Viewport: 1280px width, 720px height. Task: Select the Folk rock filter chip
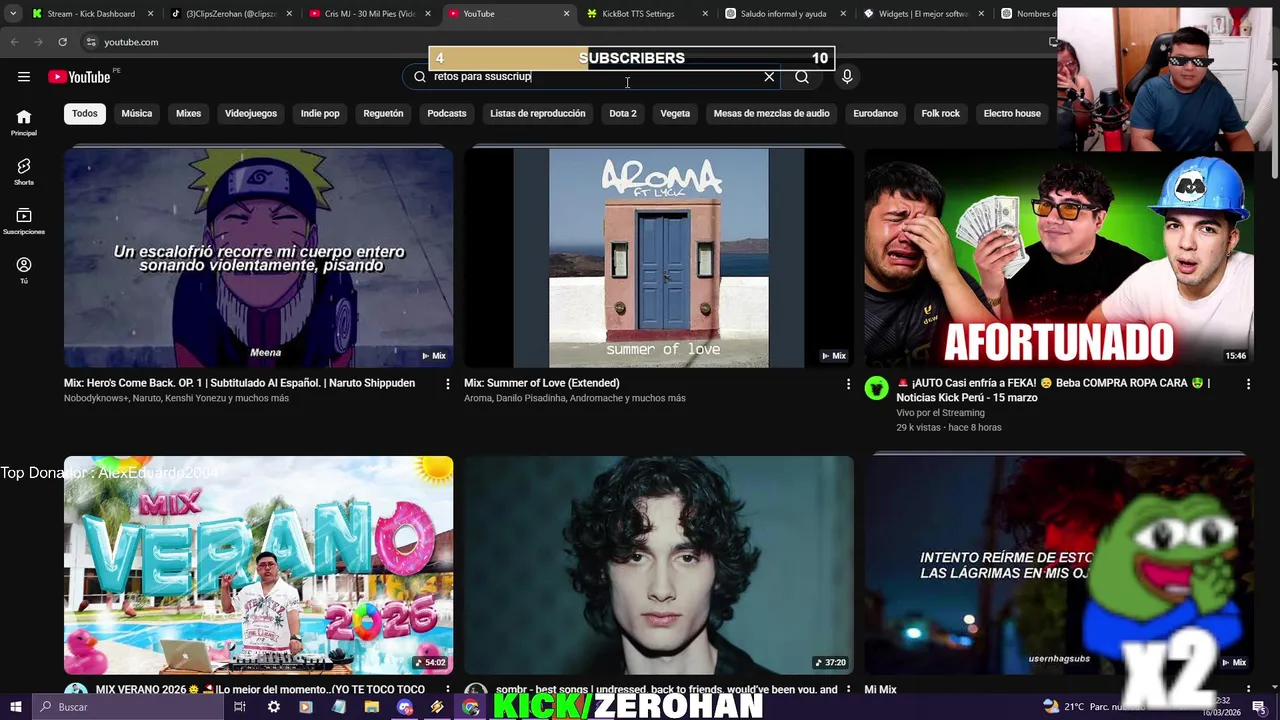(x=941, y=113)
